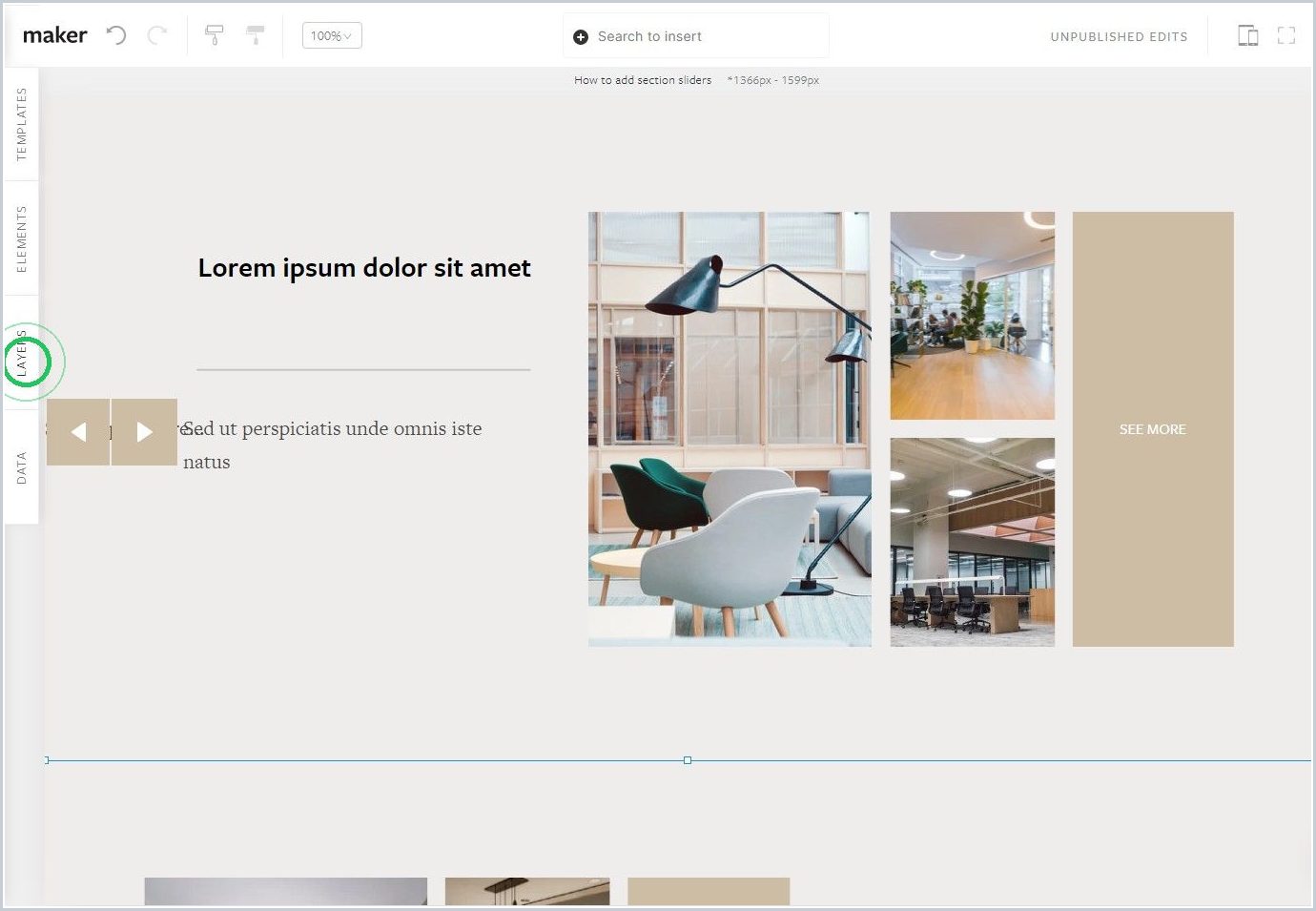Toggle fullscreen mode icon

1286,36
